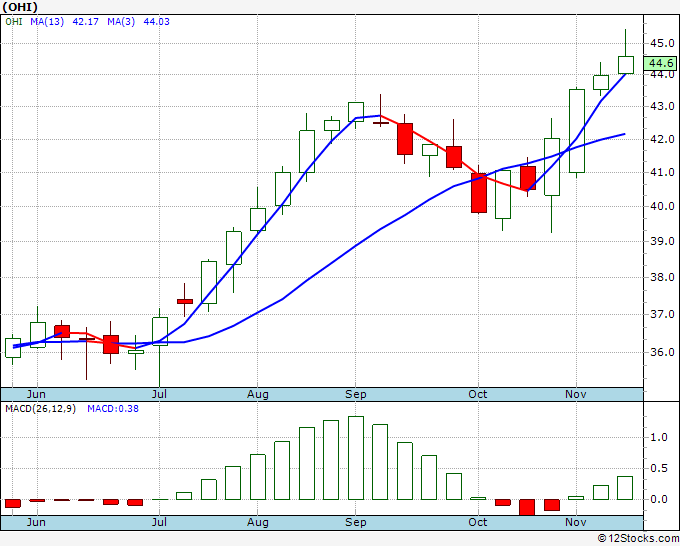Viewport: 680px width, 546px height.
Task: Click the 38.0 price axis label
Action: (x=662, y=277)
